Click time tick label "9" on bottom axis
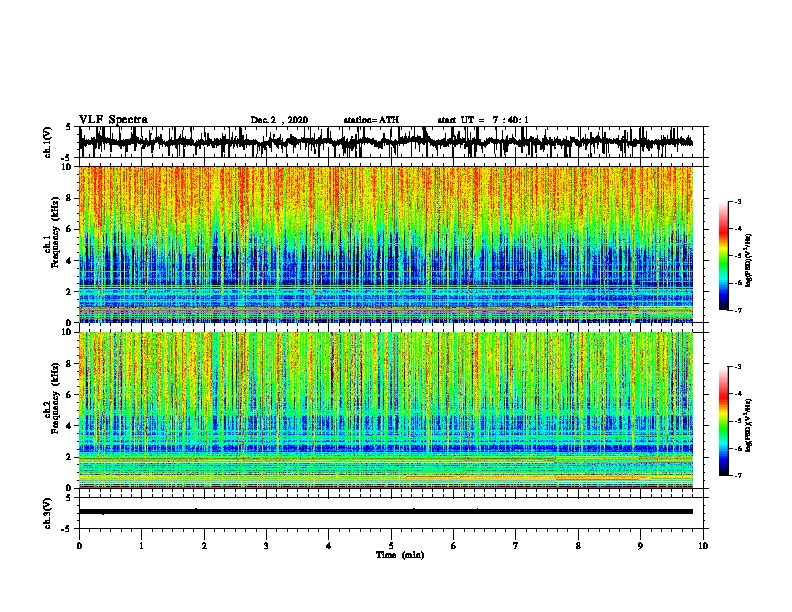Screen dimensions: 792x612 pyautogui.click(x=640, y=546)
